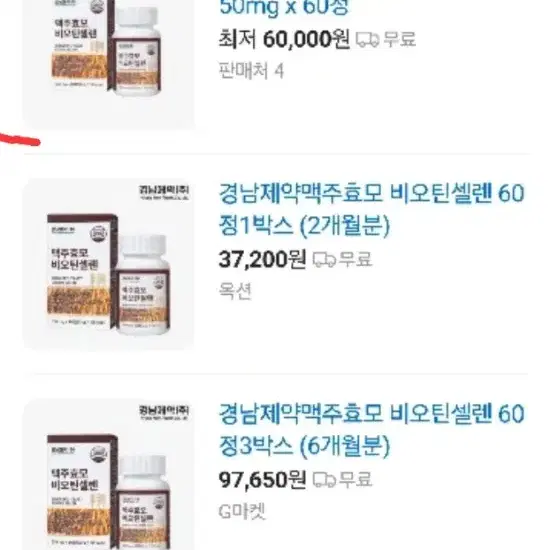Click the delivery truck icon beside 37,200원
Screen dimensions: 550x550
coord(324,260)
